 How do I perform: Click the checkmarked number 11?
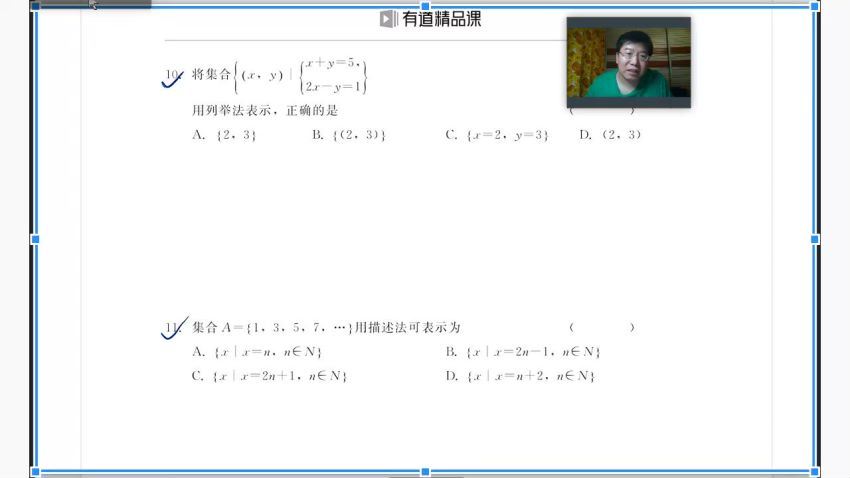pyautogui.click(x=174, y=328)
